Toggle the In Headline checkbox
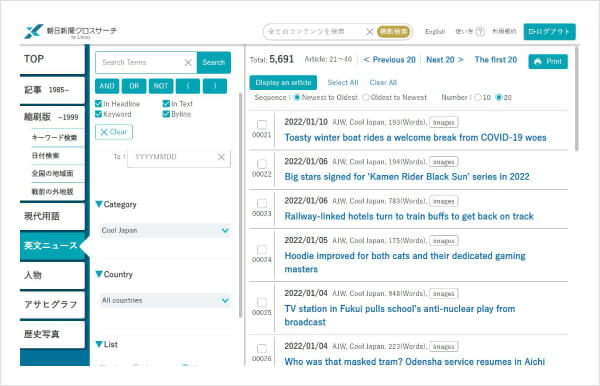Screen dimensions: 600x386 pyautogui.click(x=98, y=104)
